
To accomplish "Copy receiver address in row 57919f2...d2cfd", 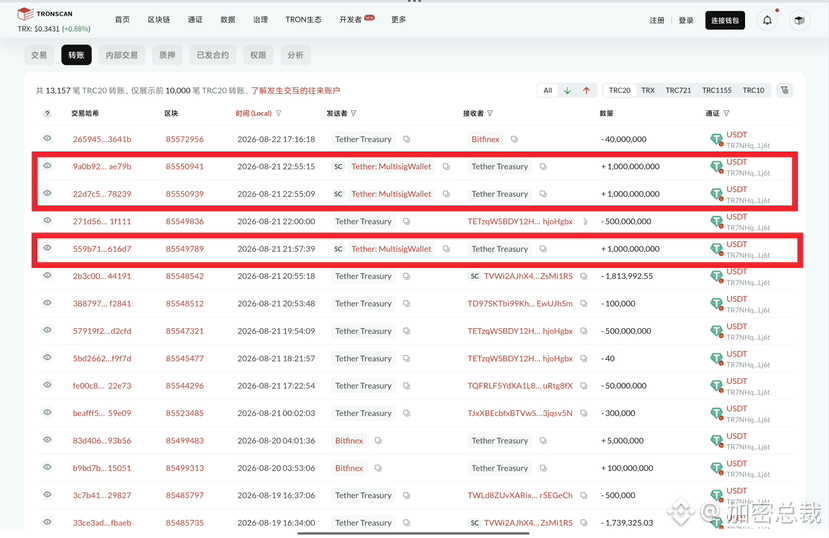I will point(584,331).
